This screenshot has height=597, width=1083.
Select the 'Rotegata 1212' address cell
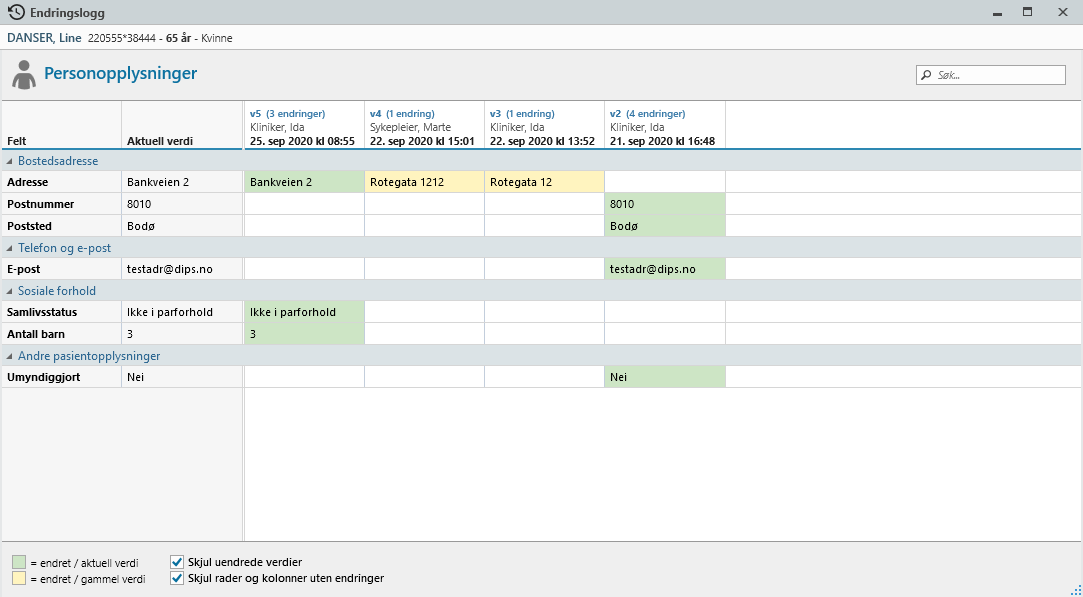[424, 182]
